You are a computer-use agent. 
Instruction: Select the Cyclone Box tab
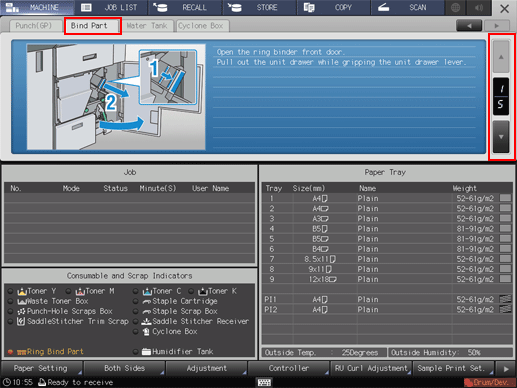(202, 26)
